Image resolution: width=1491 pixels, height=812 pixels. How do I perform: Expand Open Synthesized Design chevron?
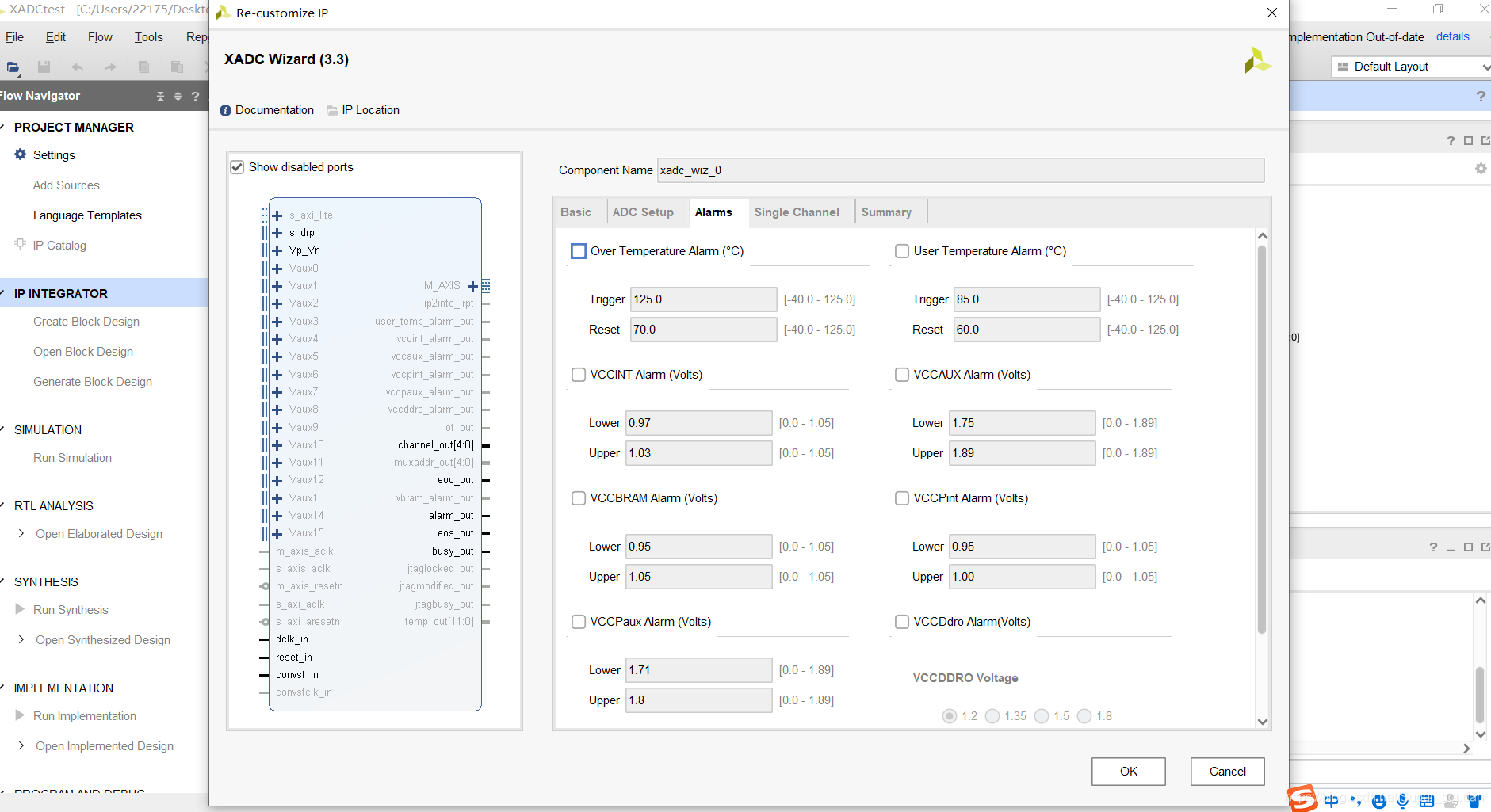point(21,639)
